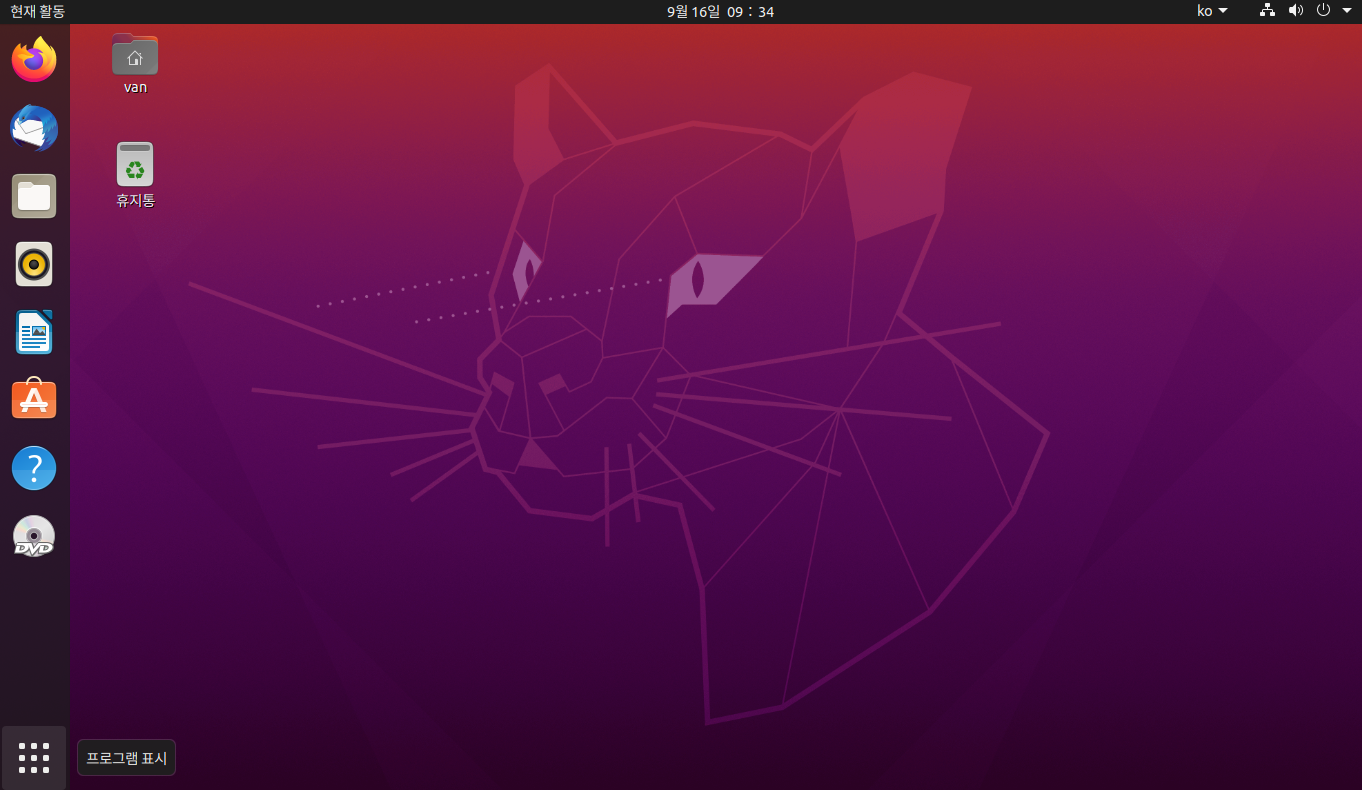Image resolution: width=1362 pixels, height=790 pixels.
Task: Click the power icon in top bar
Action: pyautogui.click(x=1323, y=11)
